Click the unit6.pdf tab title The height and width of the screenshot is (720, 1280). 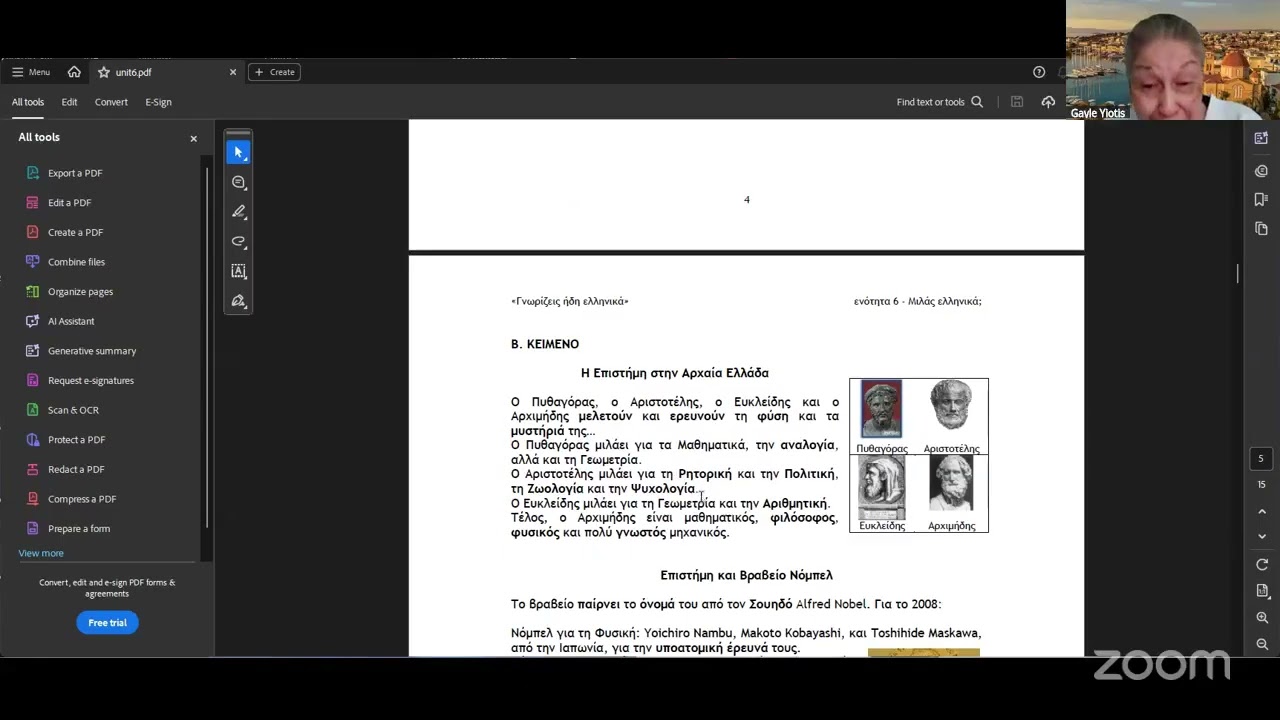point(133,72)
